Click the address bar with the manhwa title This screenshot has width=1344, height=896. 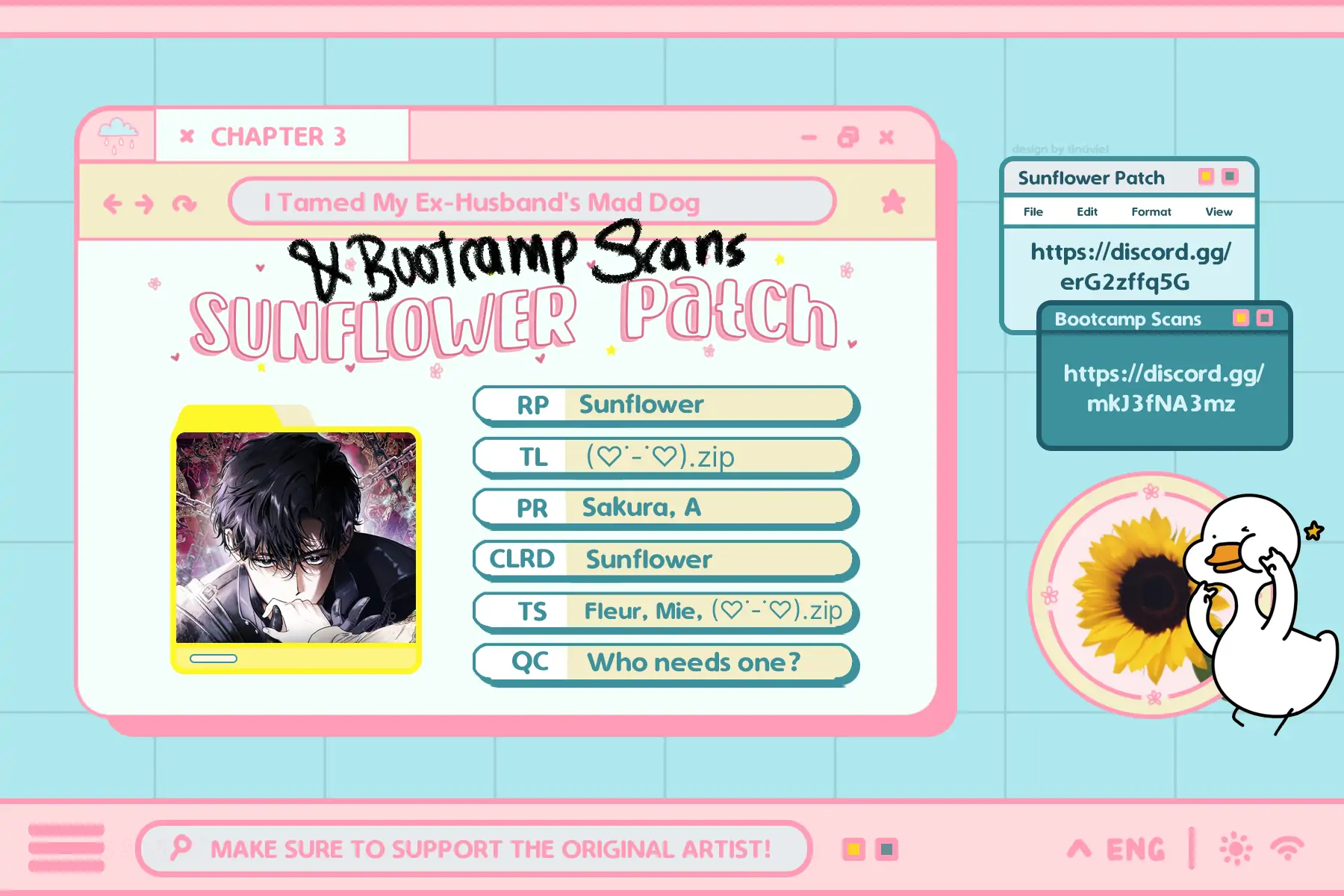[532, 202]
